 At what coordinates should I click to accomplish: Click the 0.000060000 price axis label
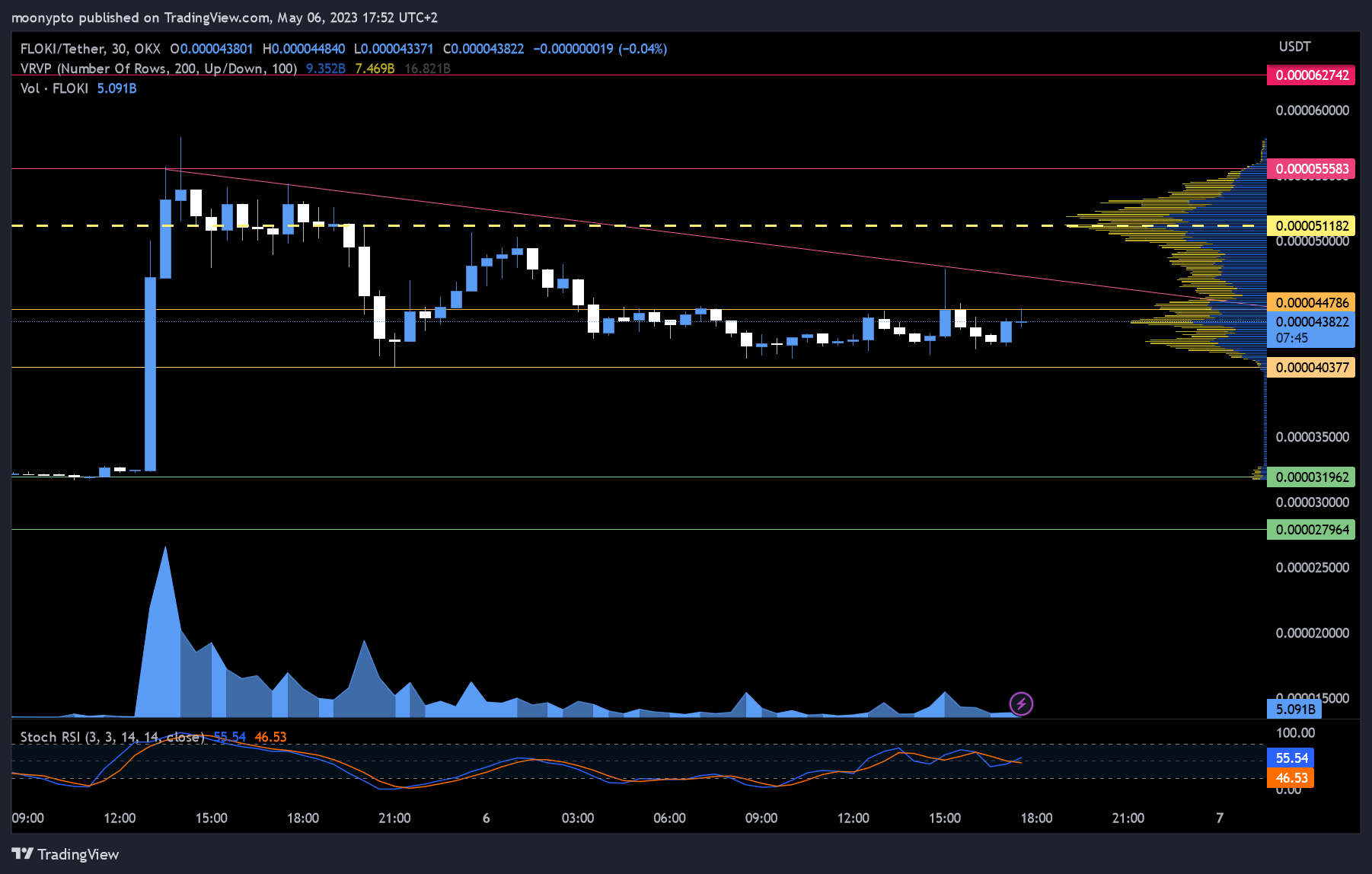click(x=1312, y=110)
